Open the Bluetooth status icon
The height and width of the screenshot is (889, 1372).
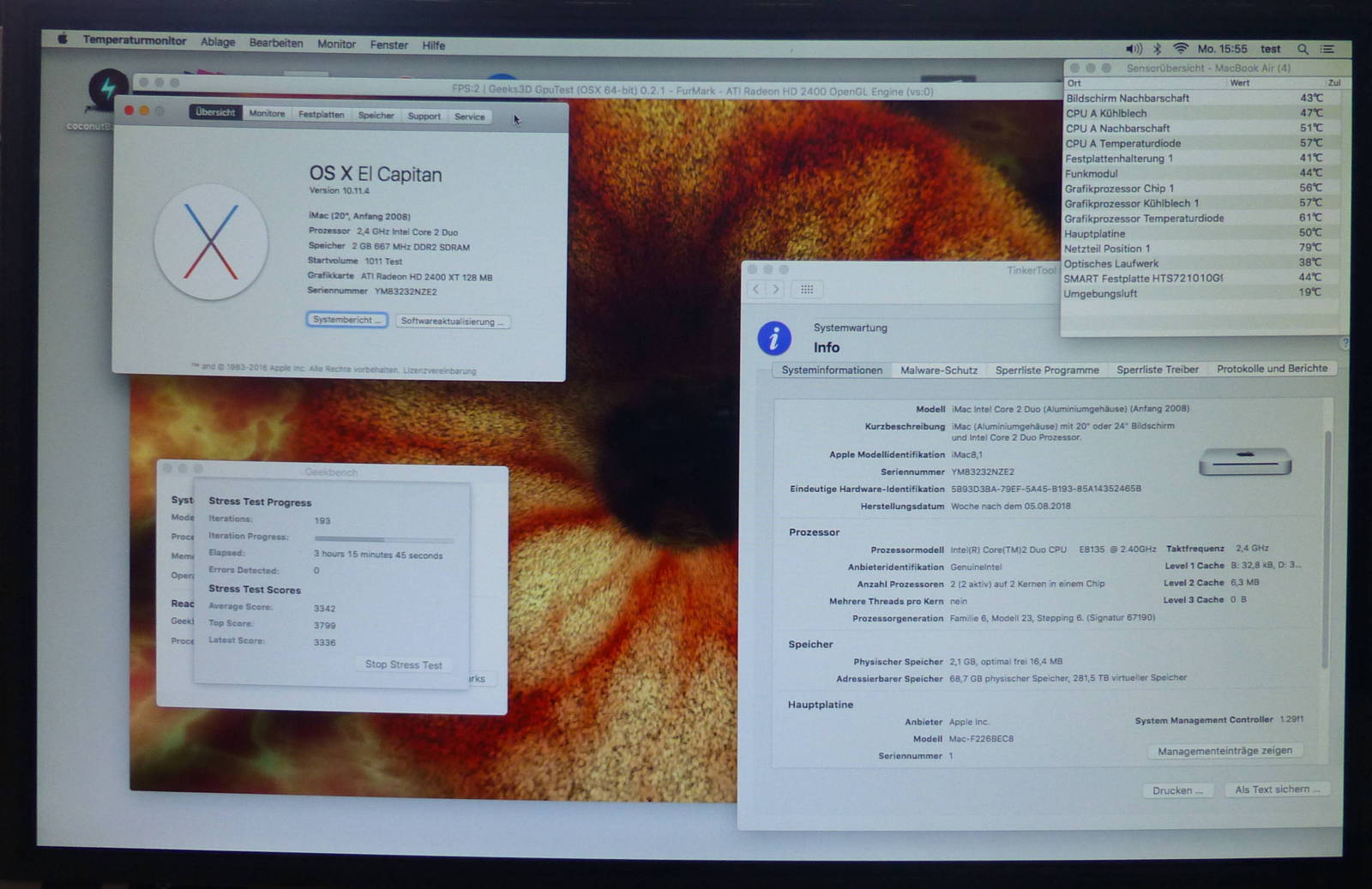(1157, 49)
